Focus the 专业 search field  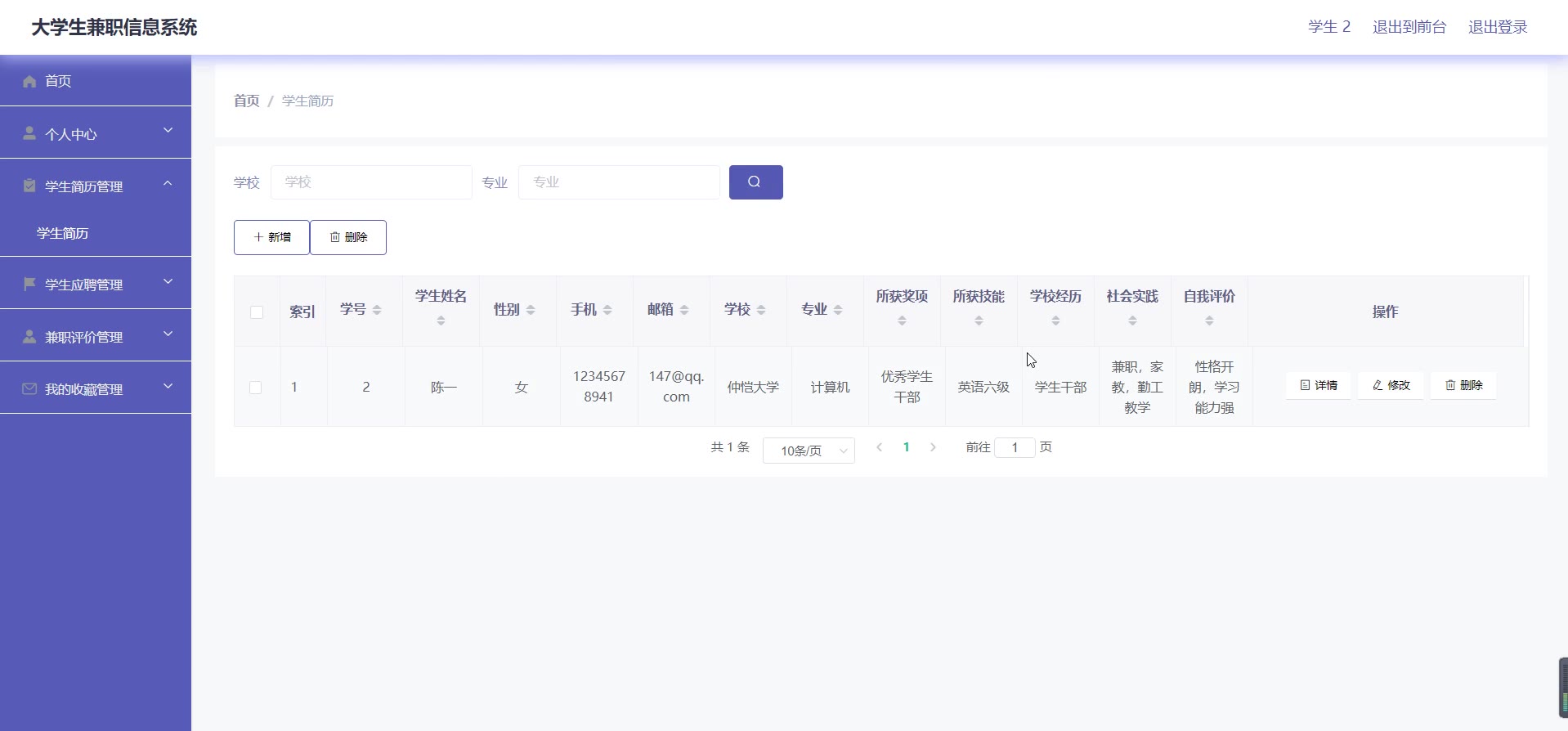pyautogui.click(x=619, y=182)
